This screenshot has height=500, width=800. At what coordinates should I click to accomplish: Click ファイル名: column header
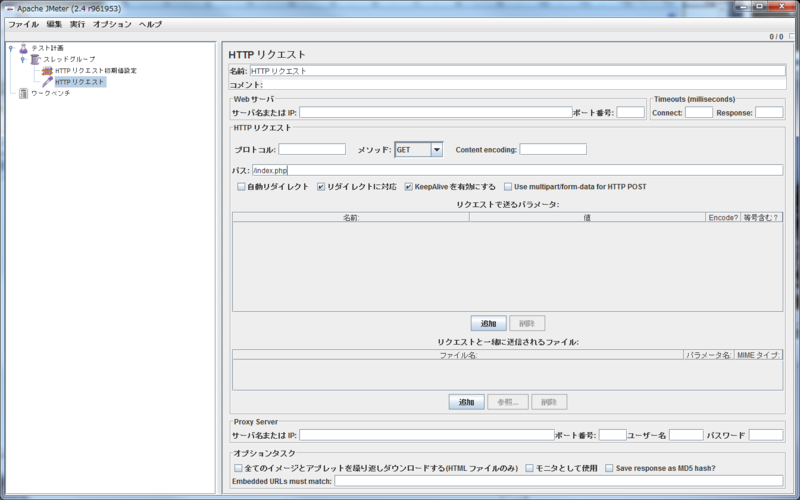pyautogui.click(x=458, y=355)
